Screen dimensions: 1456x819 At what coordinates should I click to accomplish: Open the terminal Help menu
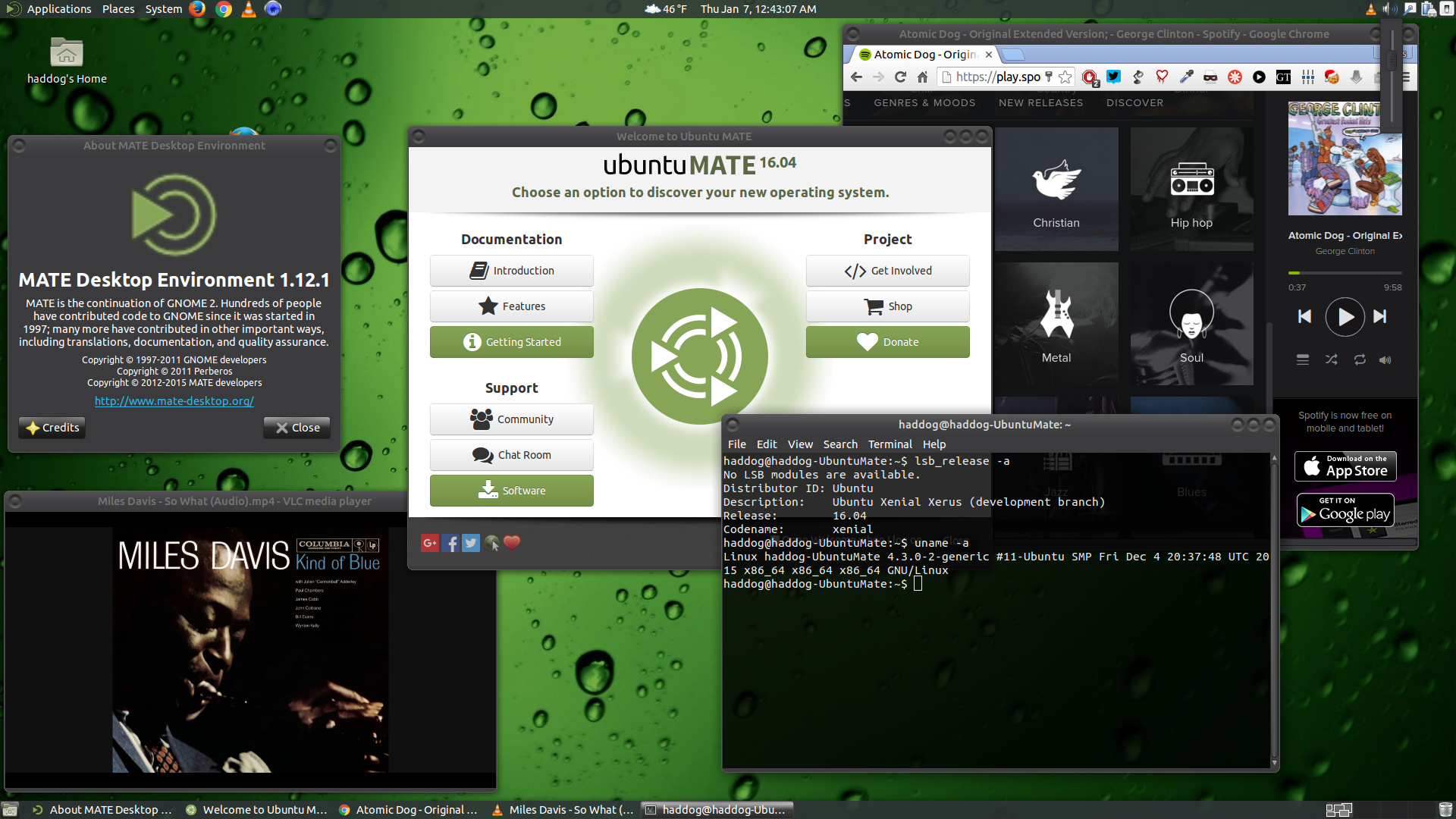click(934, 444)
